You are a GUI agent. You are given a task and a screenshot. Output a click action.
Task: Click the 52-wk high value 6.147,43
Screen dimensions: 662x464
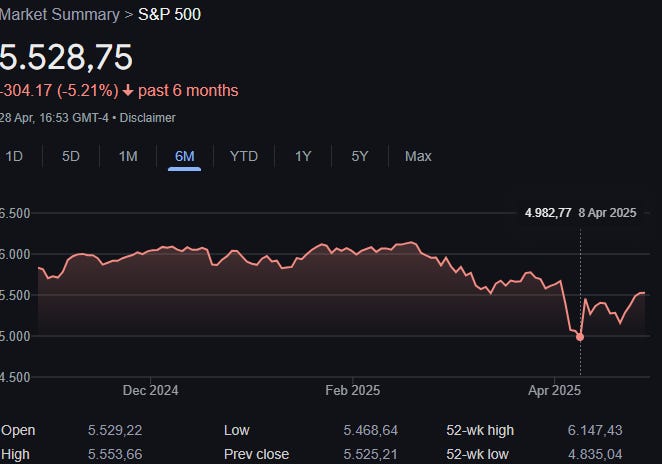(x=595, y=430)
